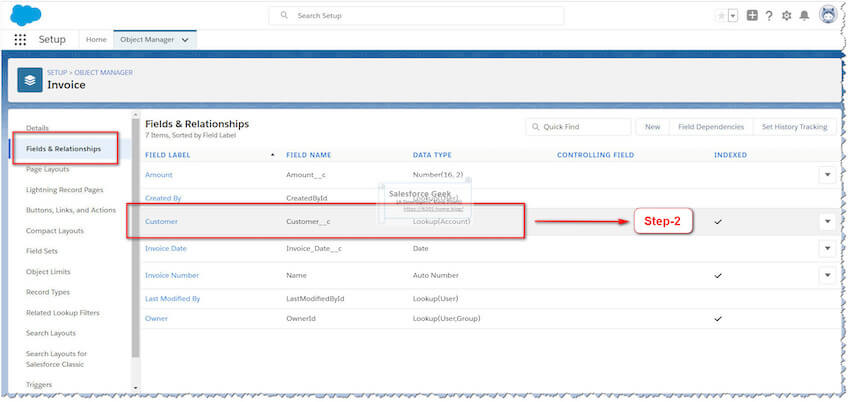Open the Amount row actions dropdown
Image resolution: width=850 pixels, height=402 pixels.
pyautogui.click(x=827, y=175)
